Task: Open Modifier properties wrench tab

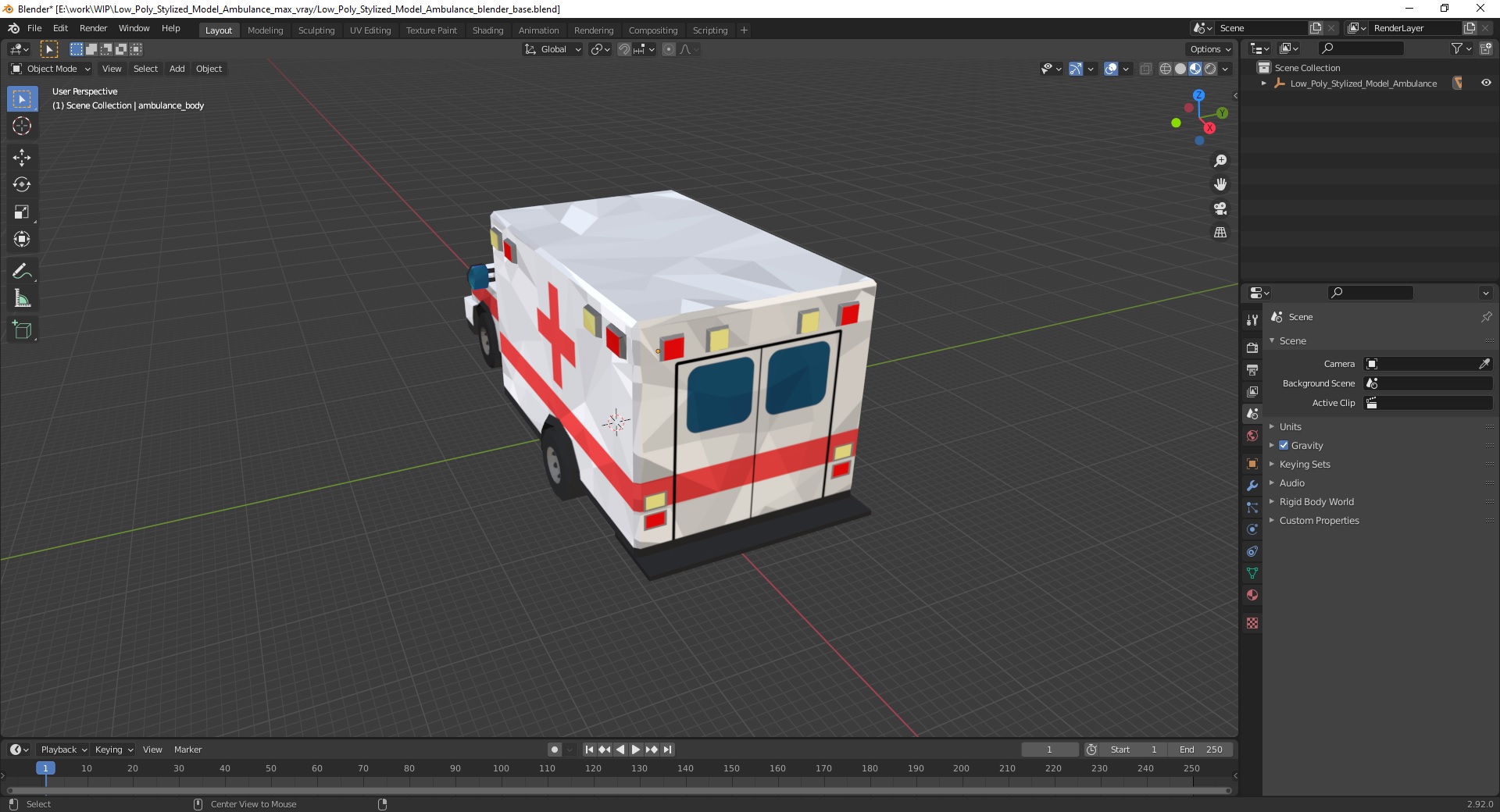Action: pos(1252,486)
